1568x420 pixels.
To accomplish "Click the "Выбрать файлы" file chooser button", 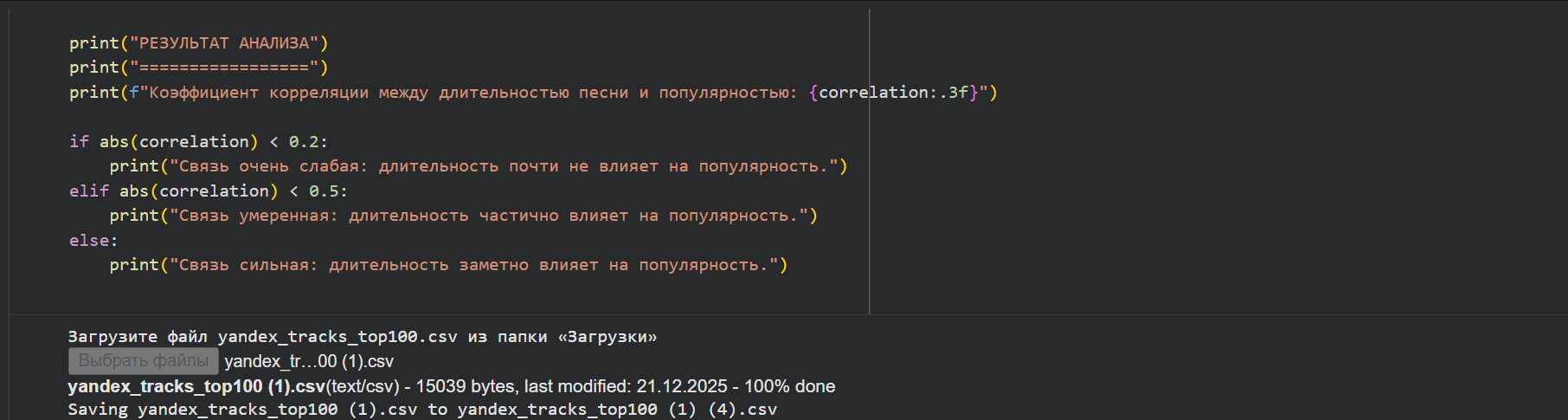I will coord(144,361).
